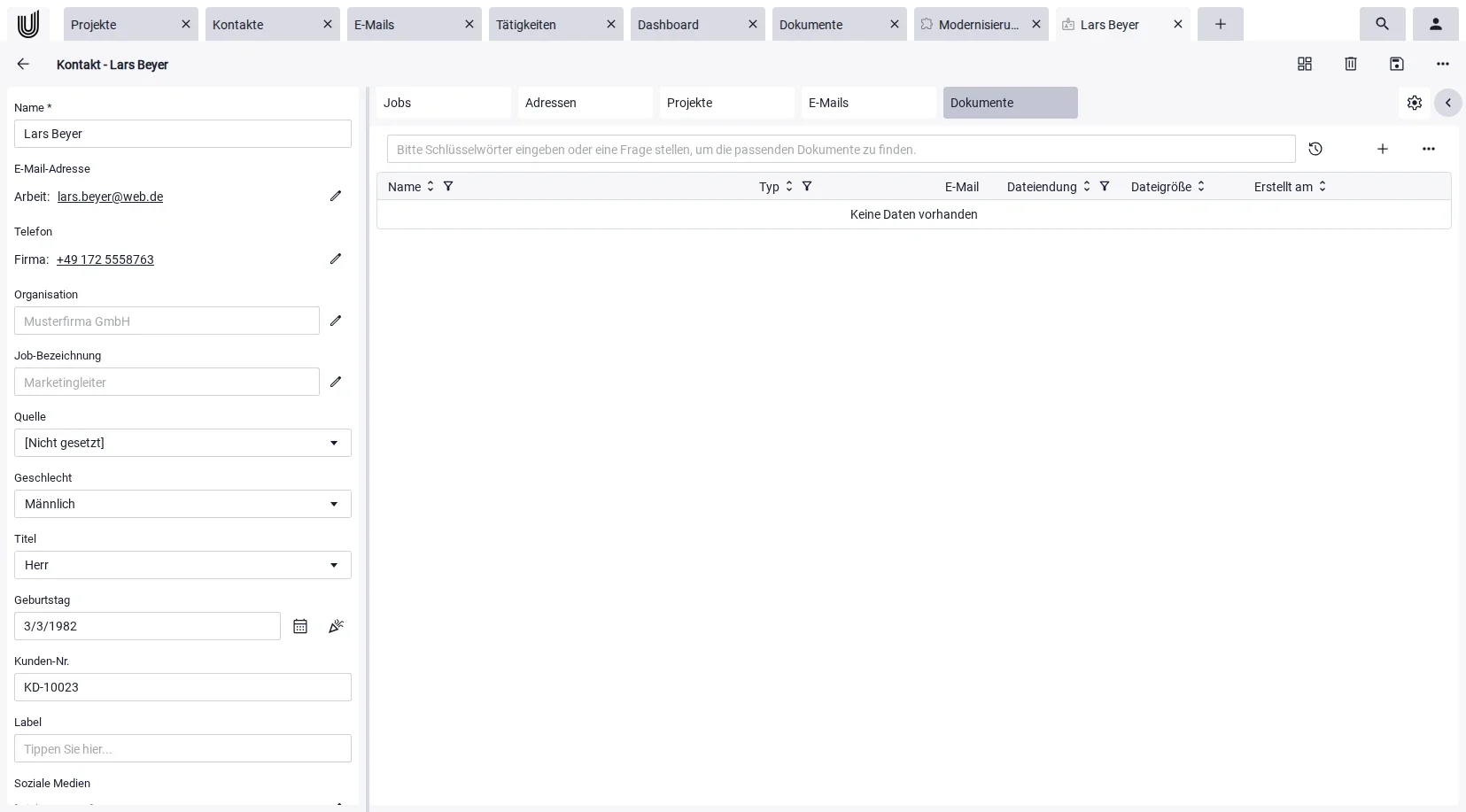The image size is (1466, 812).
Task: Edit the Job-Bezeichnung pencil icon
Action: coord(336,382)
